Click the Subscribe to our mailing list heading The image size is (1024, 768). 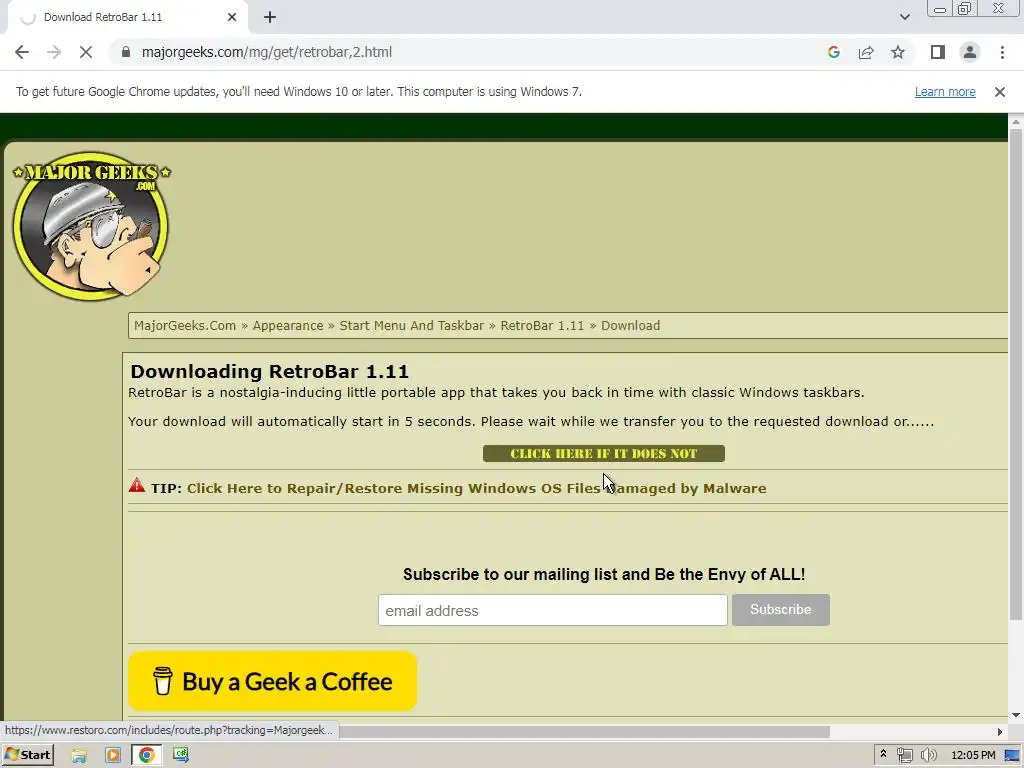tap(604, 575)
